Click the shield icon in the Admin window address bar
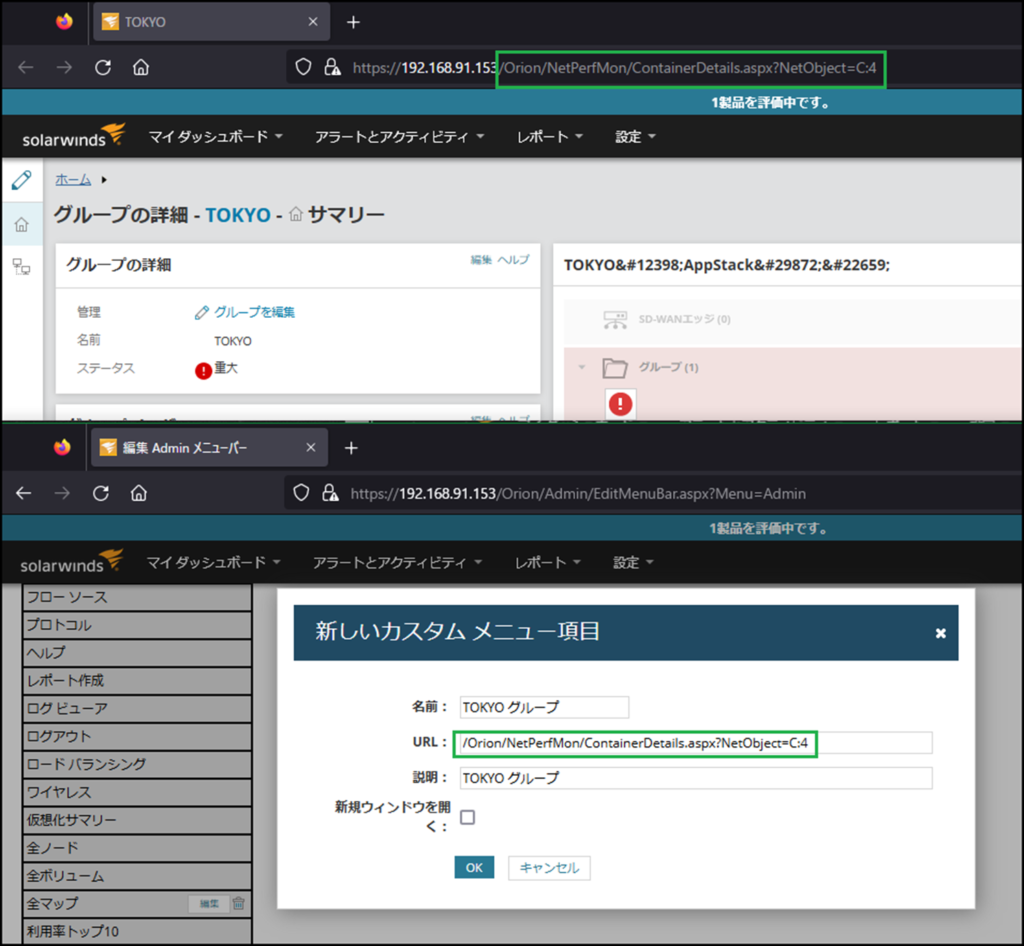 pyautogui.click(x=301, y=493)
